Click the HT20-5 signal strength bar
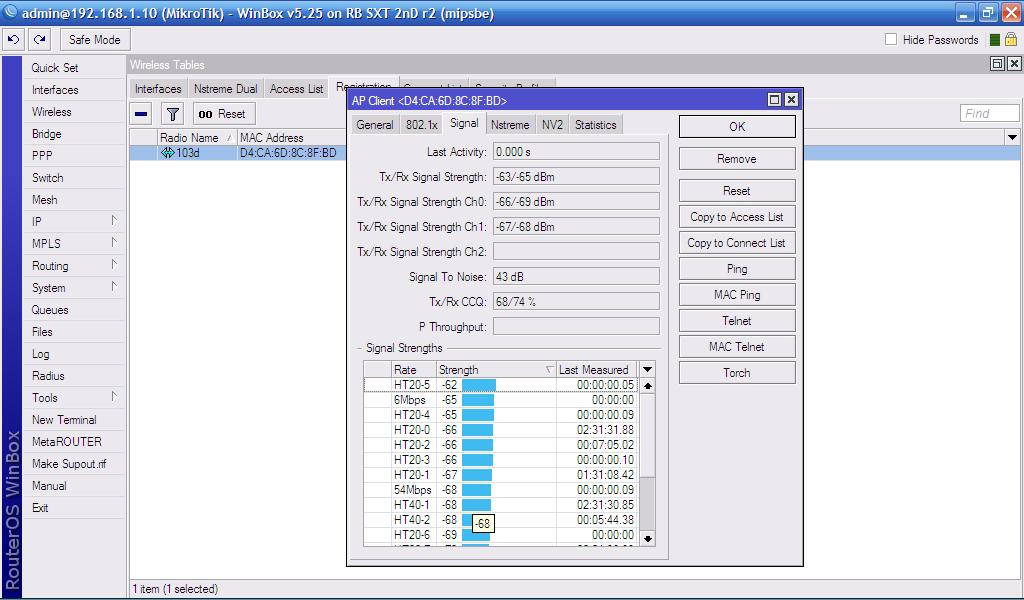Image resolution: width=1024 pixels, height=600 pixels. pyautogui.click(x=479, y=385)
